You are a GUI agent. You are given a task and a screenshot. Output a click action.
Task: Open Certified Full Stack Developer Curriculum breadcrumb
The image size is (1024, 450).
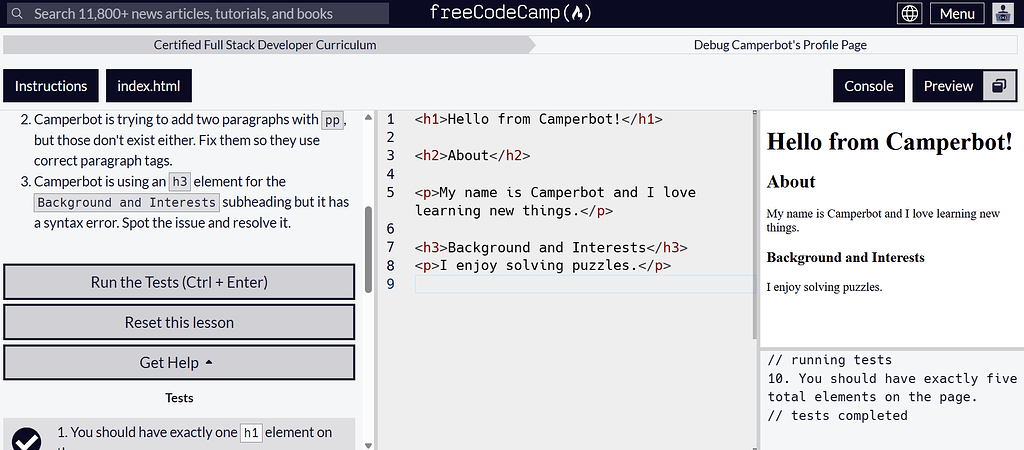click(265, 45)
